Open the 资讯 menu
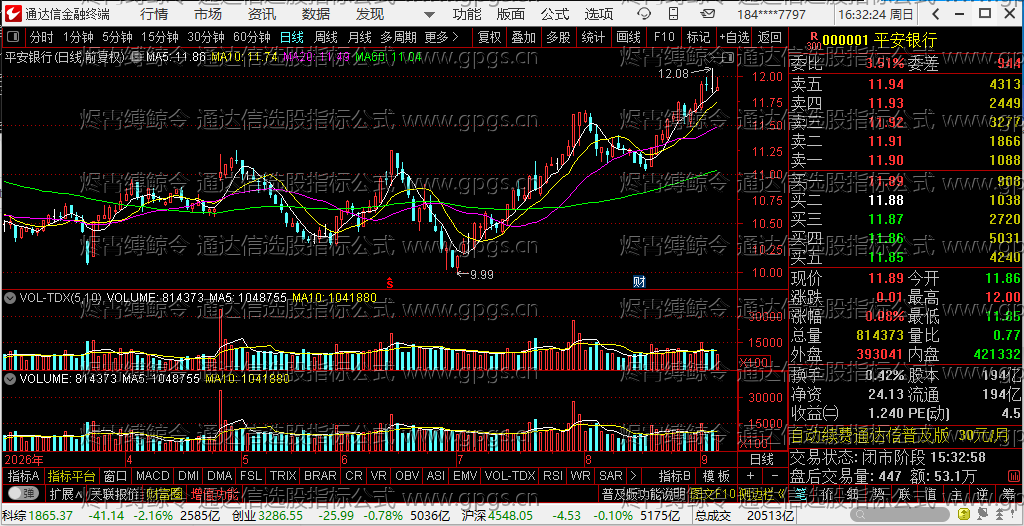 pos(262,14)
